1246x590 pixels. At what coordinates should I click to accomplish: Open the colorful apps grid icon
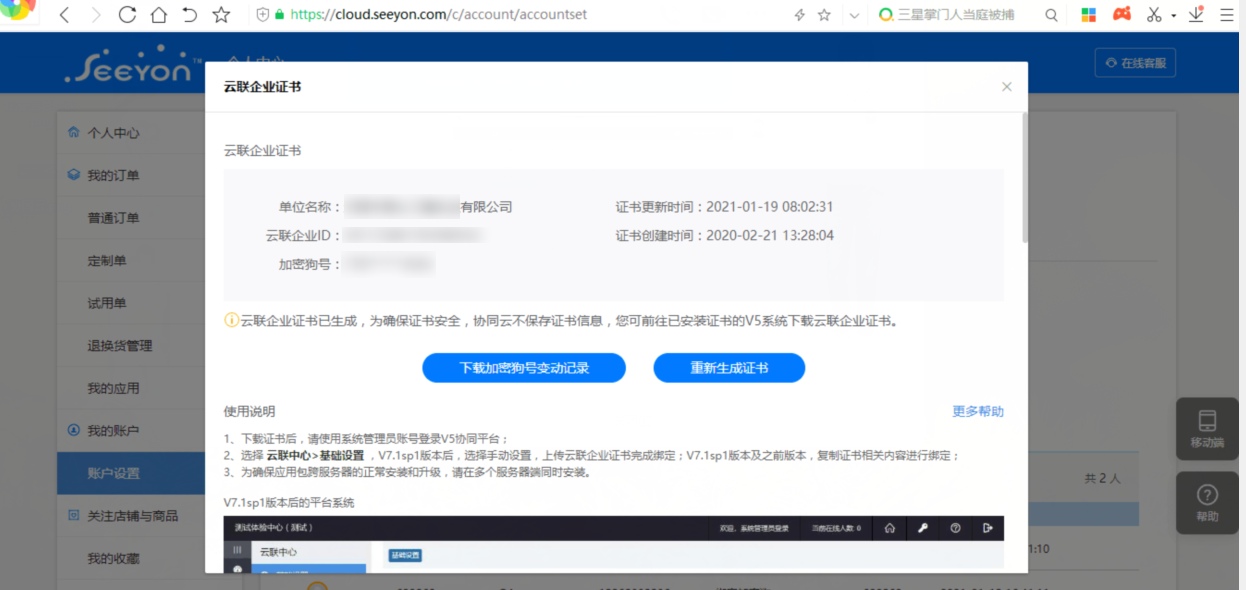click(1089, 15)
